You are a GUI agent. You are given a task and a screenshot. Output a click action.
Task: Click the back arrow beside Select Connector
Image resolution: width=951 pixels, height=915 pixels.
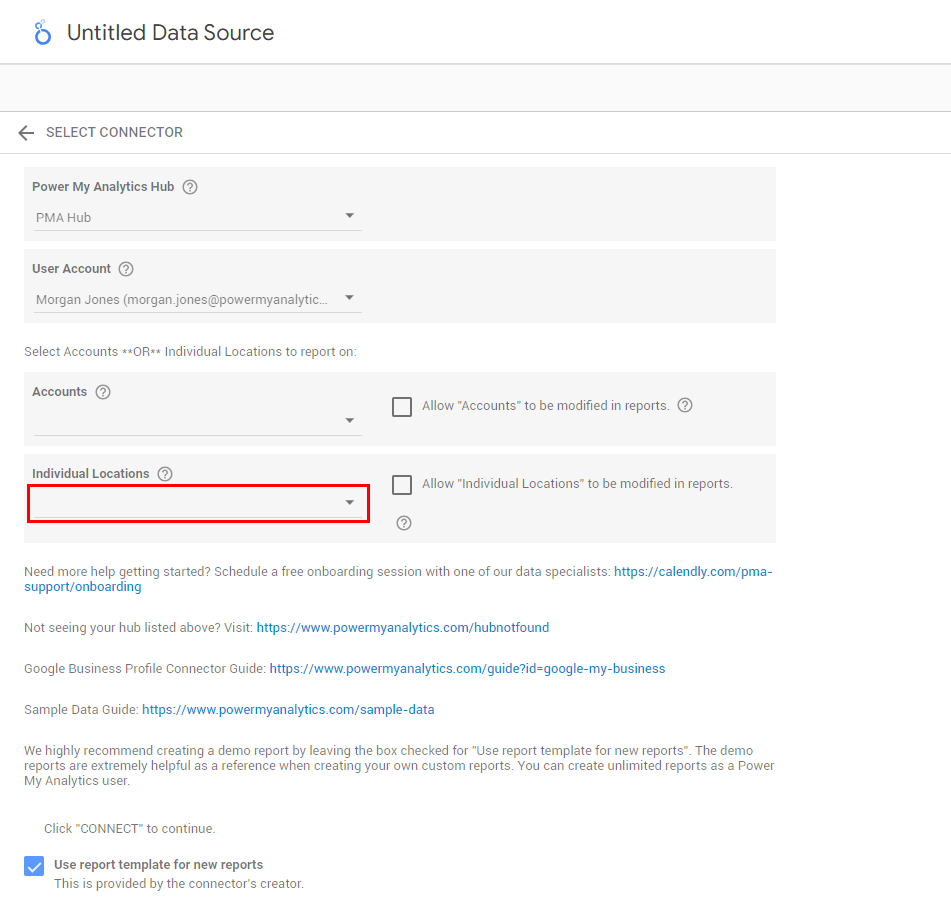pos(26,133)
